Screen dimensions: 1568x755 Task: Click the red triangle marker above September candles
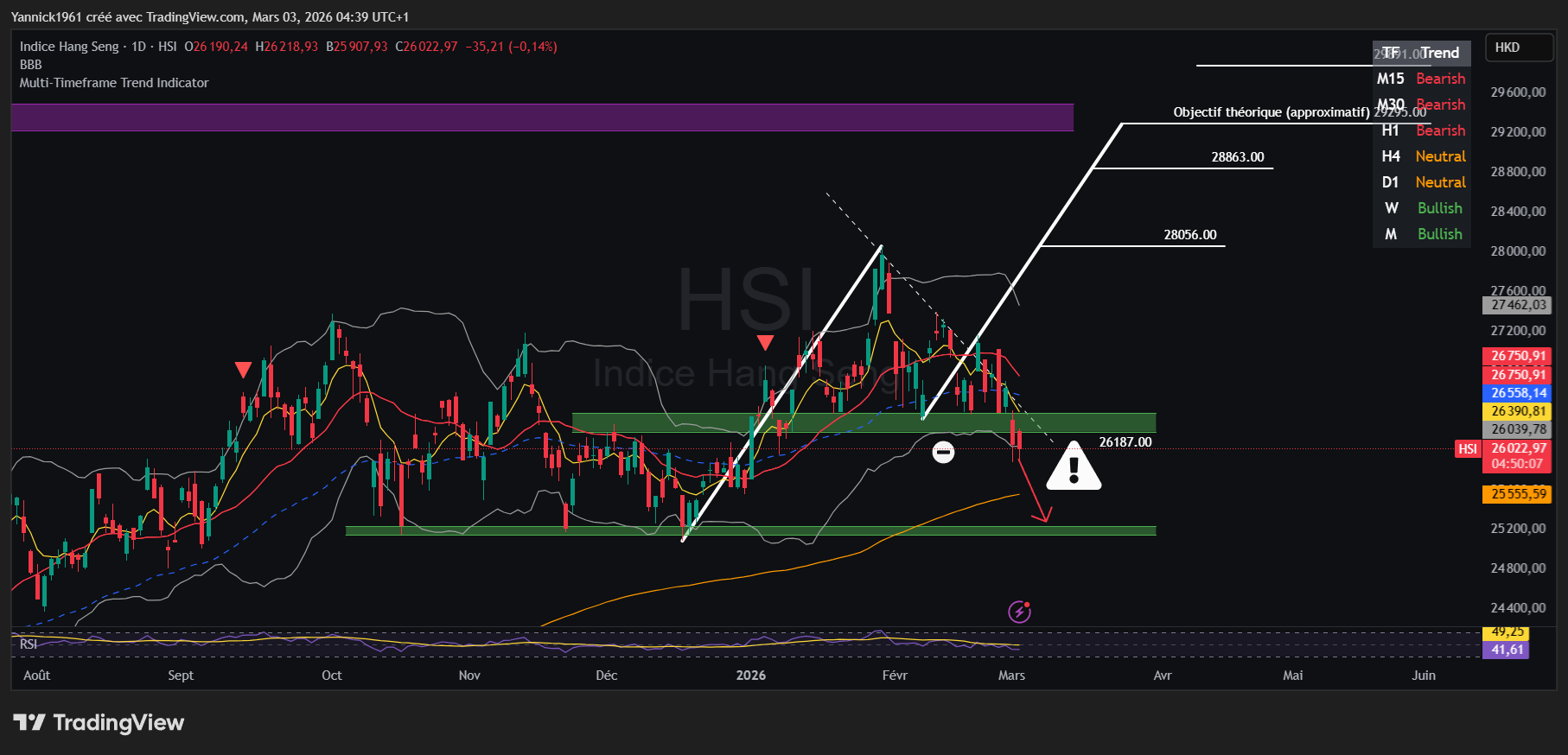243,370
